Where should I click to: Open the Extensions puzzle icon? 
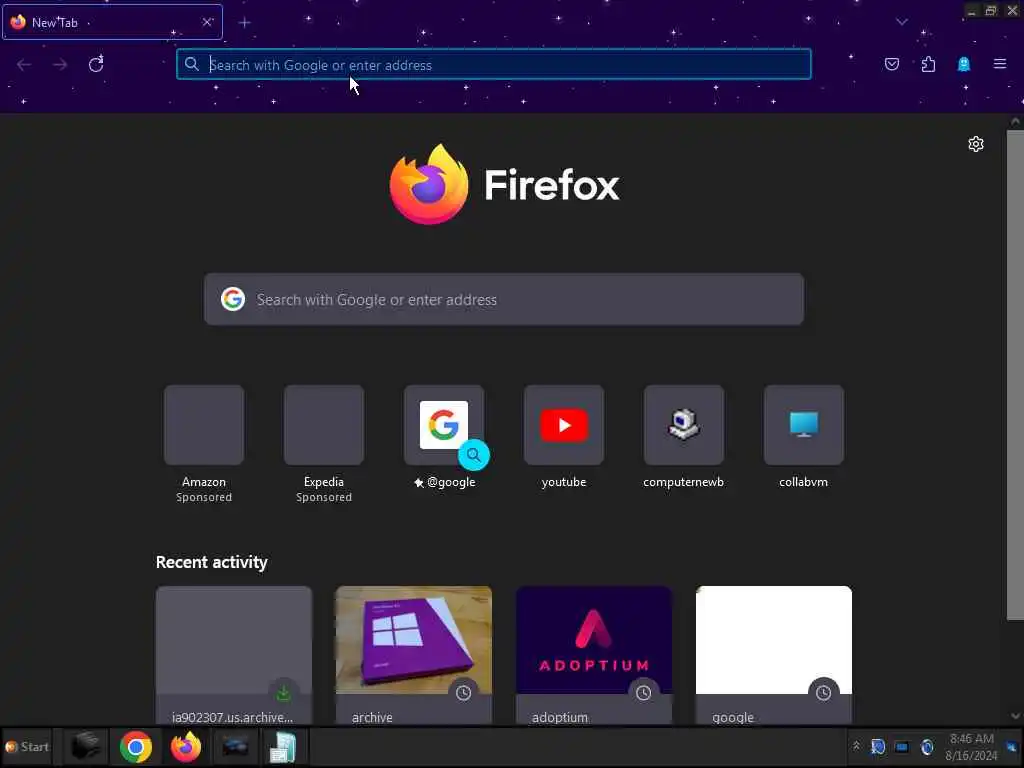[928, 64]
